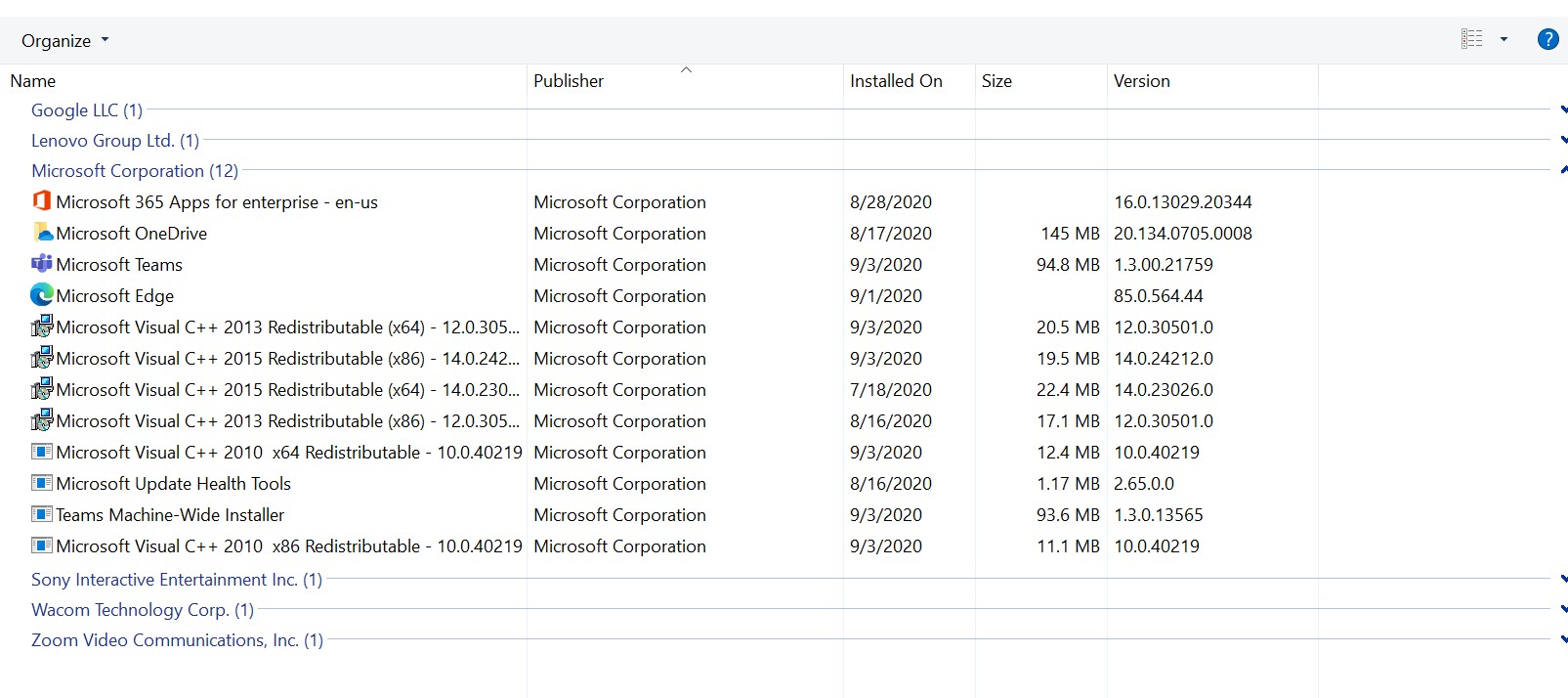Screen dimensions: 1568x698
Task: Click the Microsoft OneDrive cloud icon
Action: 42,233
